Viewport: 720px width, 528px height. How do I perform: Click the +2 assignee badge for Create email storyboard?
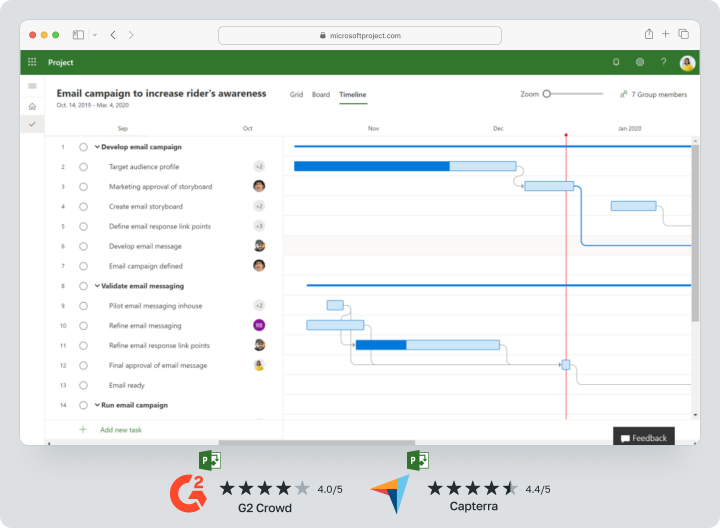[x=259, y=206]
